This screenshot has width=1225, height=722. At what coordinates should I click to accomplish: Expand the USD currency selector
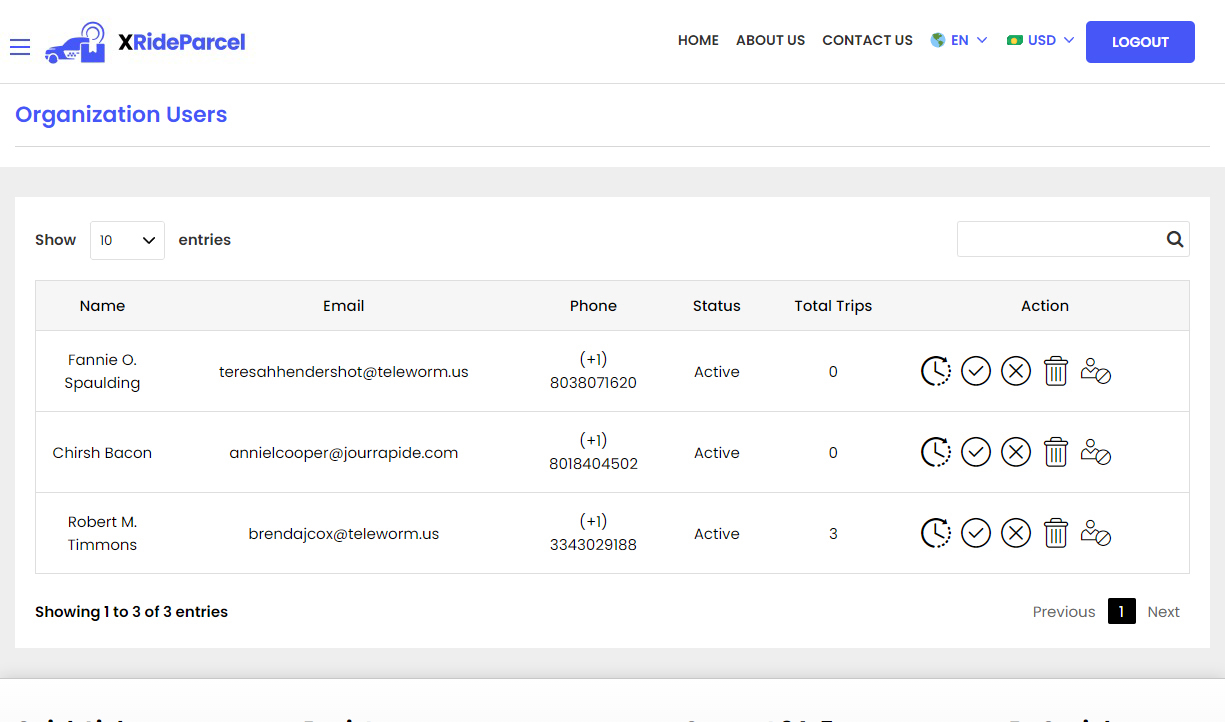(1040, 41)
